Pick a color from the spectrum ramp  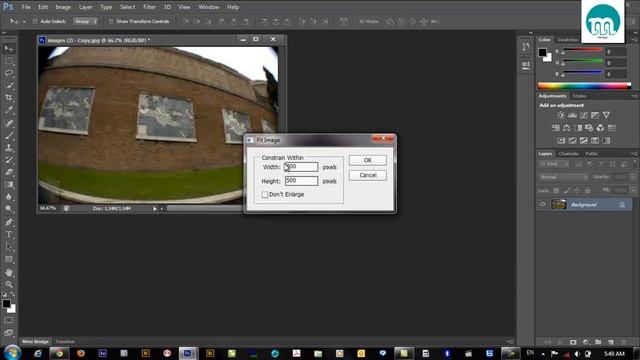coord(584,86)
